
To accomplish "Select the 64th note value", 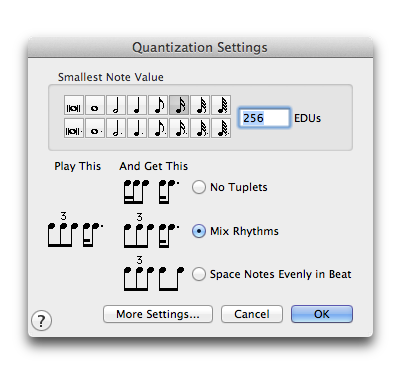I will point(221,105).
